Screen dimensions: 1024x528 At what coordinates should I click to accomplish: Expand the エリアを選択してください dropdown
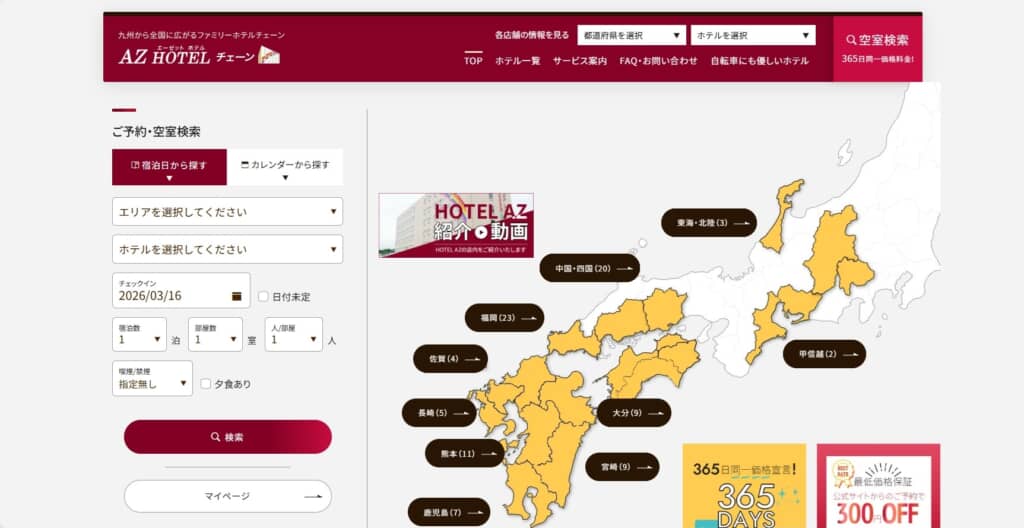pos(227,212)
